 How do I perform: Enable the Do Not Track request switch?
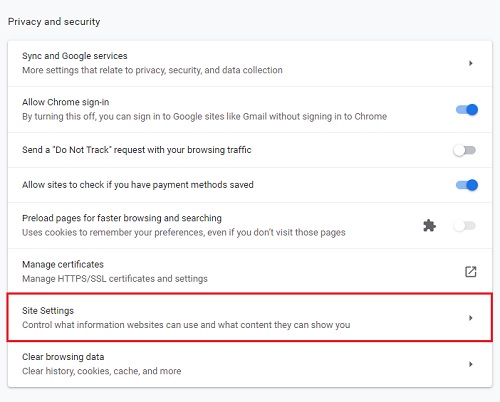click(x=464, y=150)
